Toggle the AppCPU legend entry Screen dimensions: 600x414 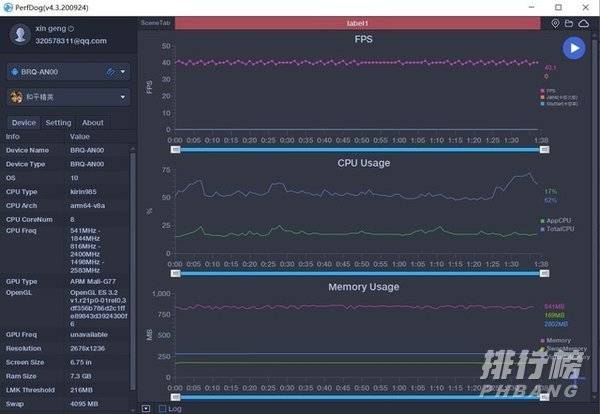pos(556,220)
